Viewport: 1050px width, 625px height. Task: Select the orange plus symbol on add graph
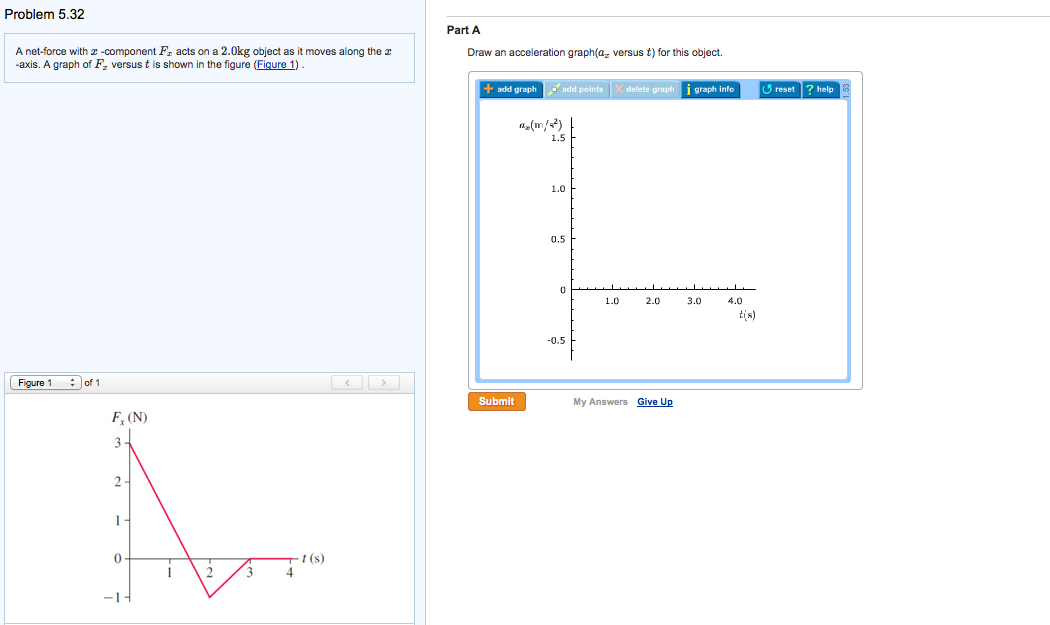489,89
